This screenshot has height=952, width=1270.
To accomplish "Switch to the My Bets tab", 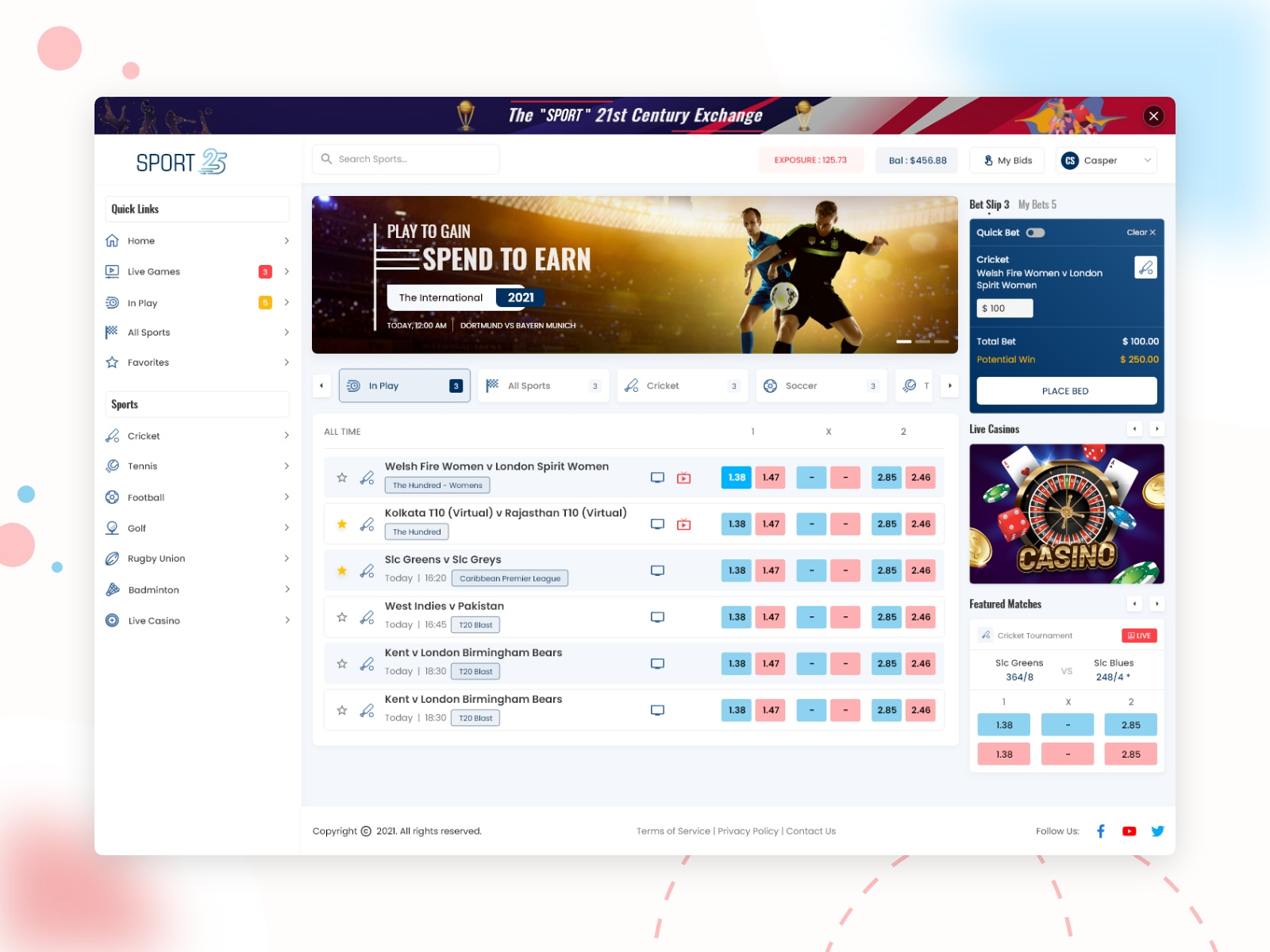I will 1037,205.
